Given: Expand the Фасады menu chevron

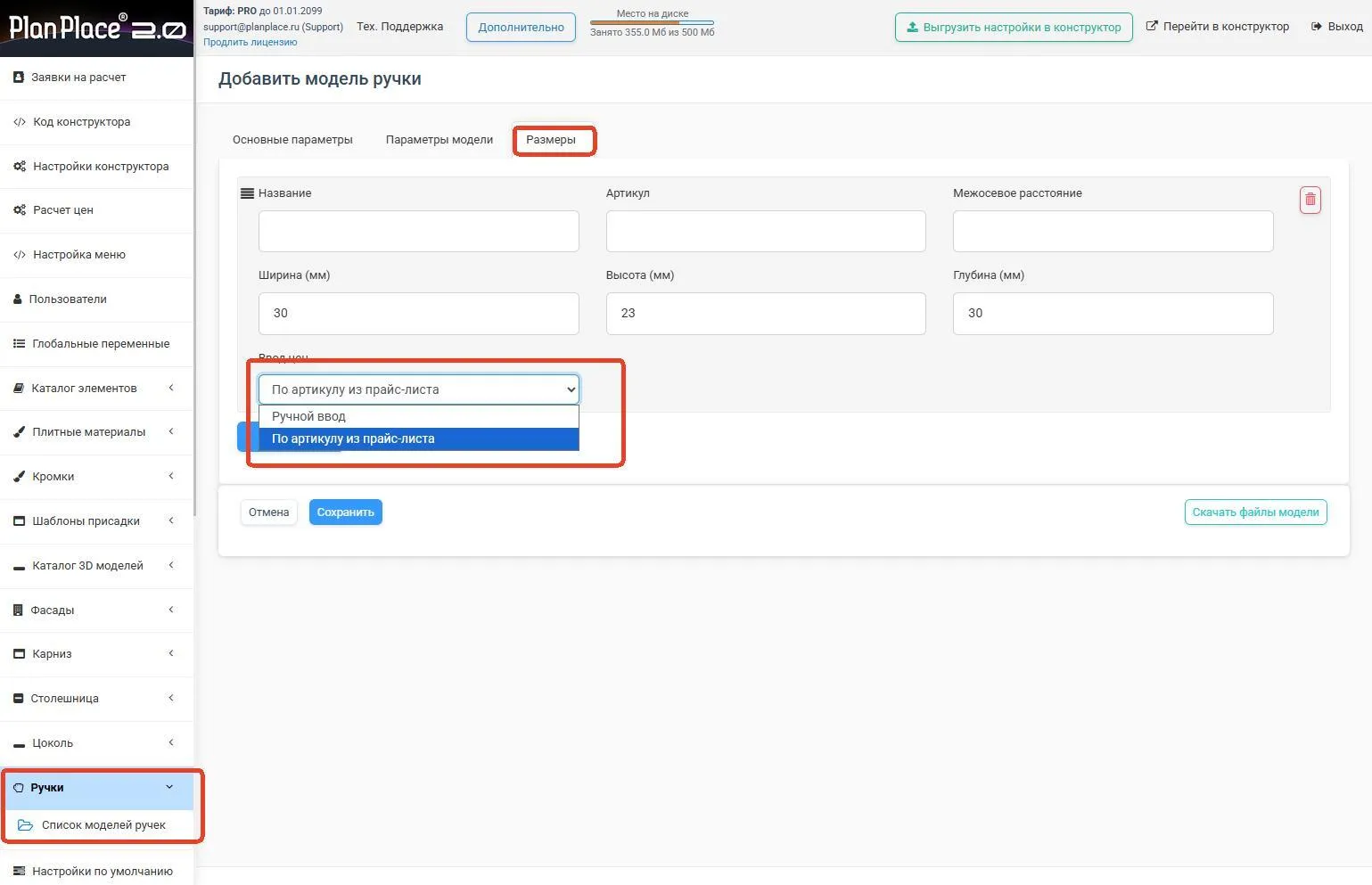Looking at the screenshot, I should click(171, 610).
